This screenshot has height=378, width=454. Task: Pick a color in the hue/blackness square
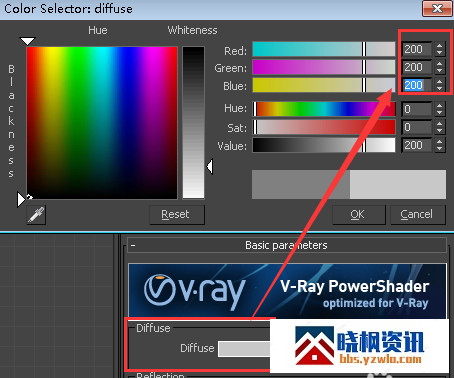[x=102, y=123]
